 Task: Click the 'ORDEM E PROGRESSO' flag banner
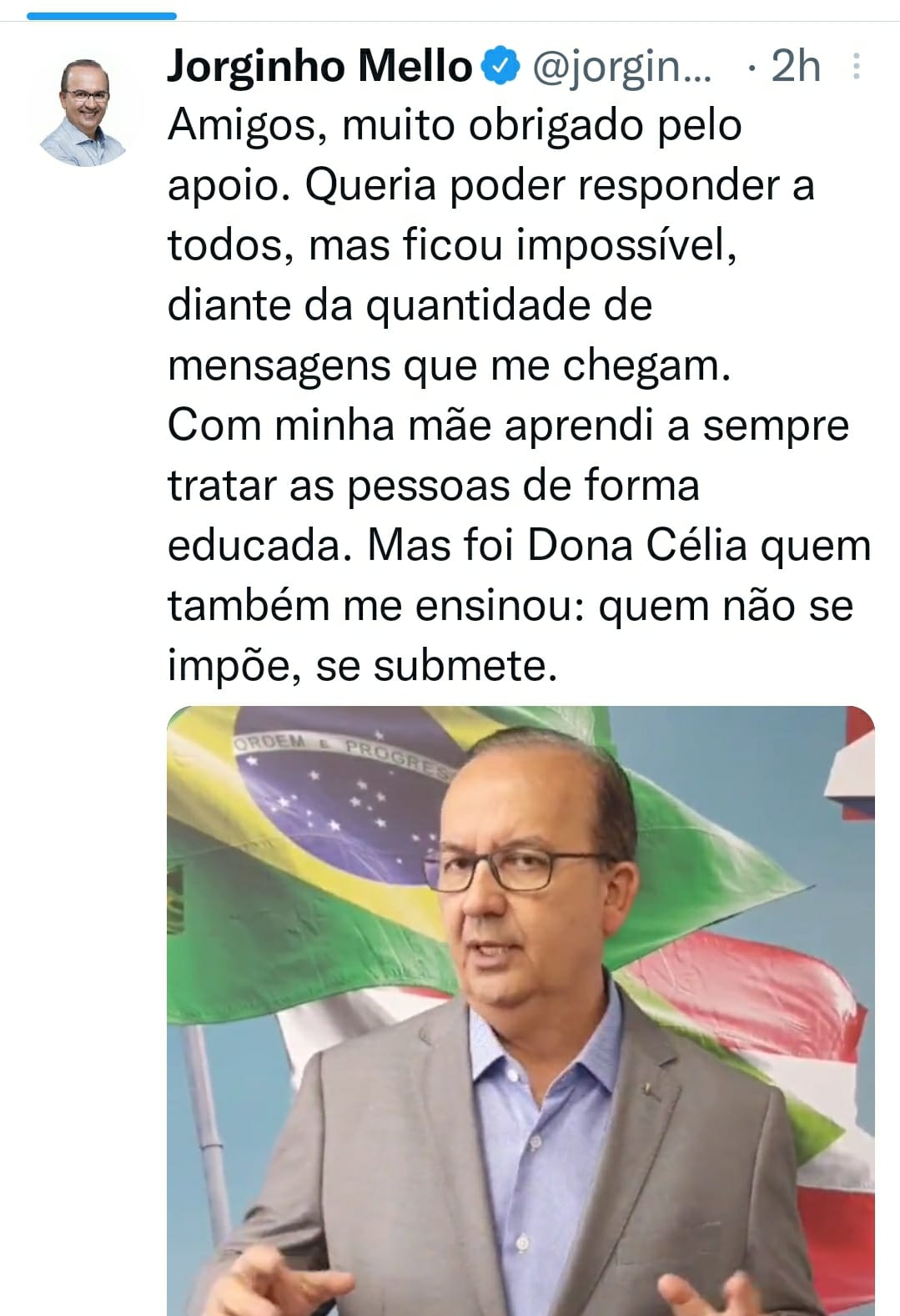coord(342,753)
